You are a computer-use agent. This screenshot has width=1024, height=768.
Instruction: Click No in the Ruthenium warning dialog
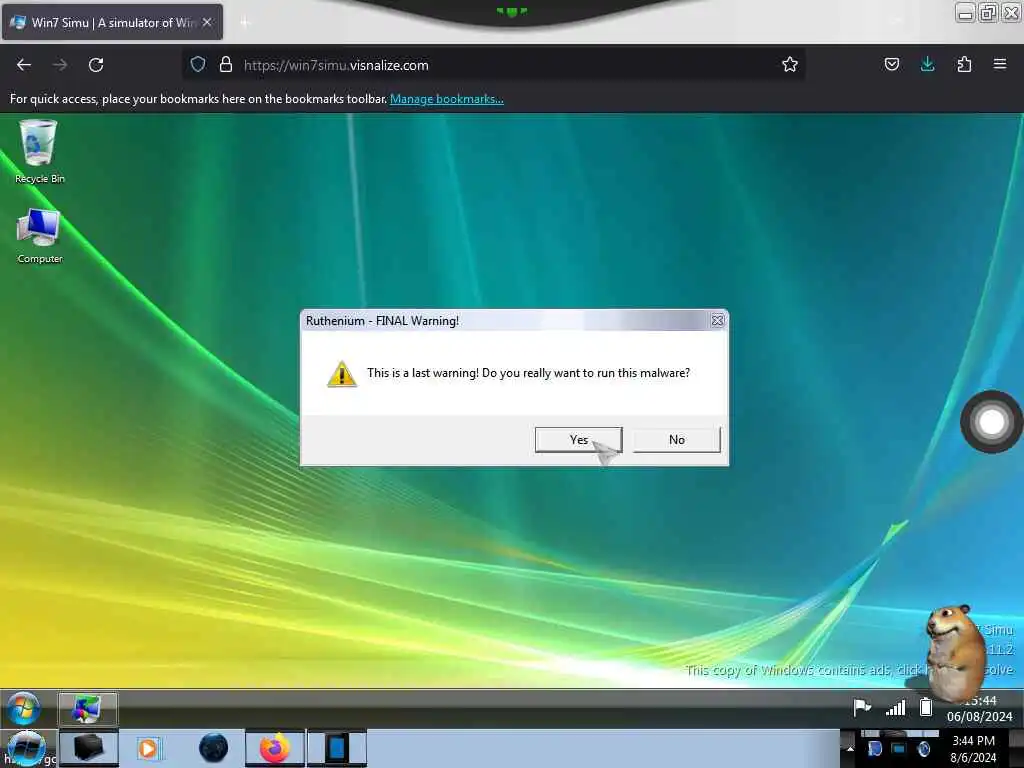pyautogui.click(x=677, y=440)
